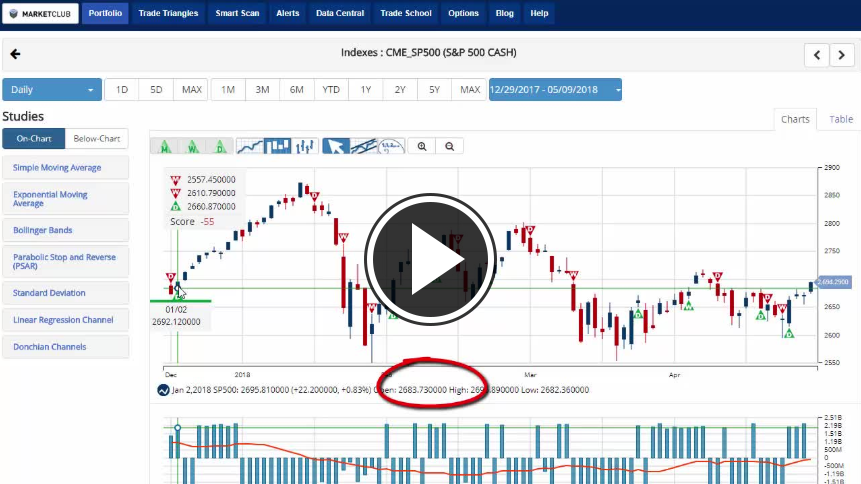The width and height of the screenshot is (861, 484).
Task: Set the chart range to 1M
Action: tap(228, 90)
